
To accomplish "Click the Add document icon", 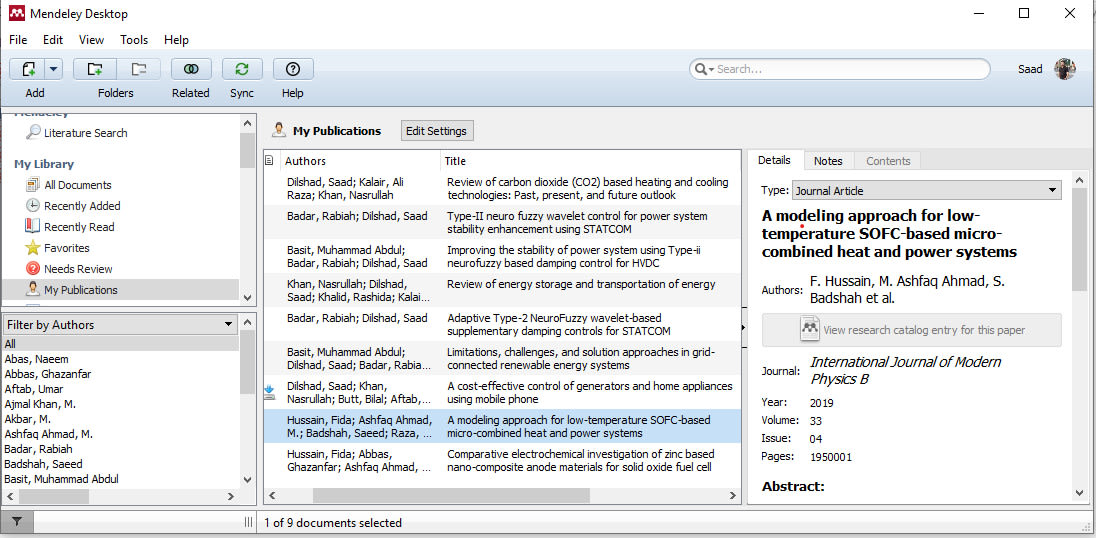I will (28, 69).
